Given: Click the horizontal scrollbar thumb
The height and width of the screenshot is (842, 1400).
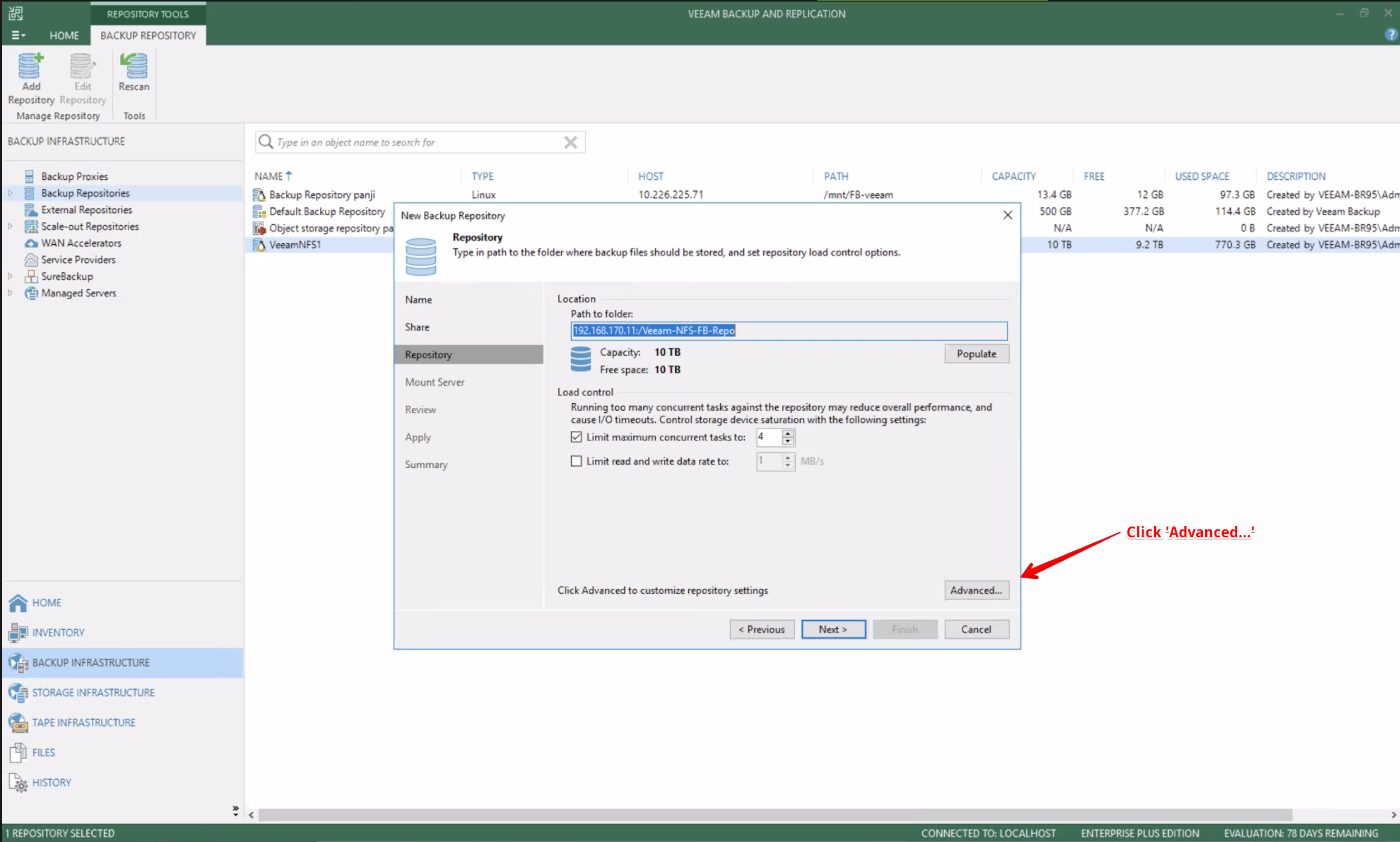Looking at the screenshot, I should [775, 815].
